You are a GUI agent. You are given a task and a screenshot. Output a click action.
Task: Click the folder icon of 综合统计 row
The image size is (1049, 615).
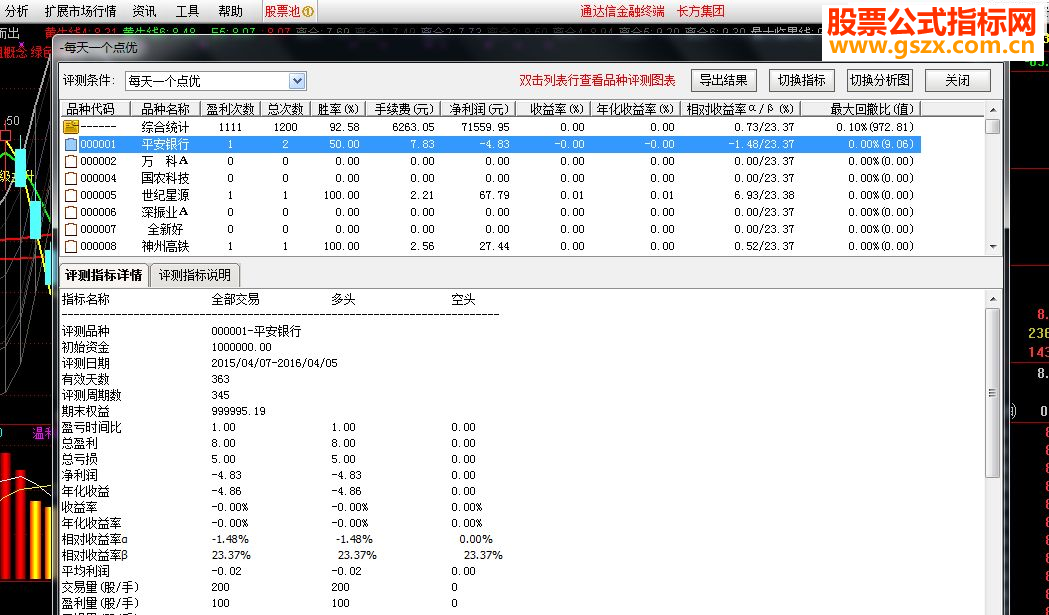(71, 126)
